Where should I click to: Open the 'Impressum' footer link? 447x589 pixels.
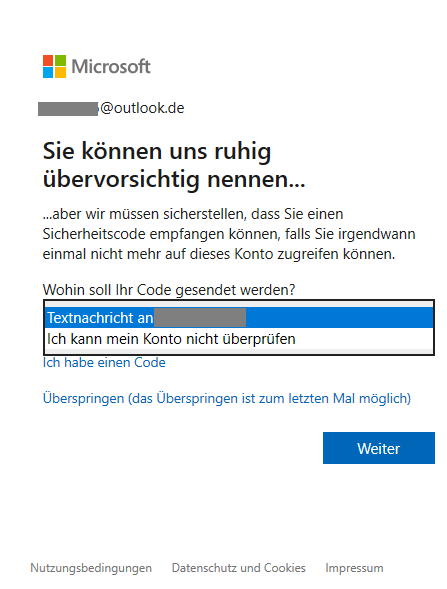coord(354,568)
